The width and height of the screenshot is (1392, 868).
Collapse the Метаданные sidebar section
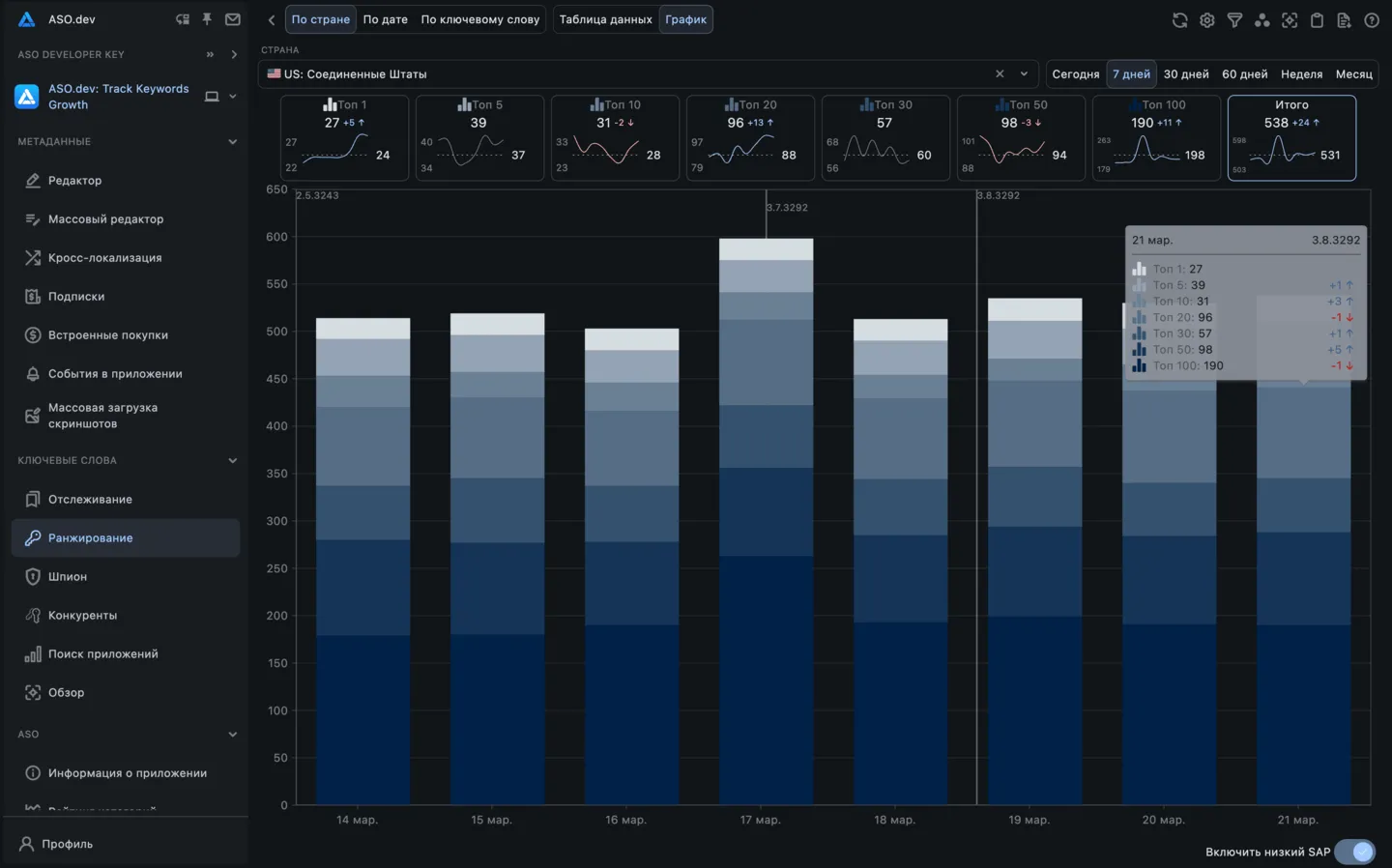(232, 142)
